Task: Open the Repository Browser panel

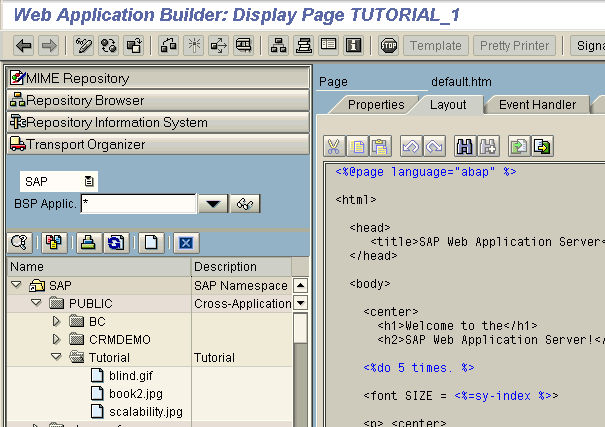Action: click(158, 100)
